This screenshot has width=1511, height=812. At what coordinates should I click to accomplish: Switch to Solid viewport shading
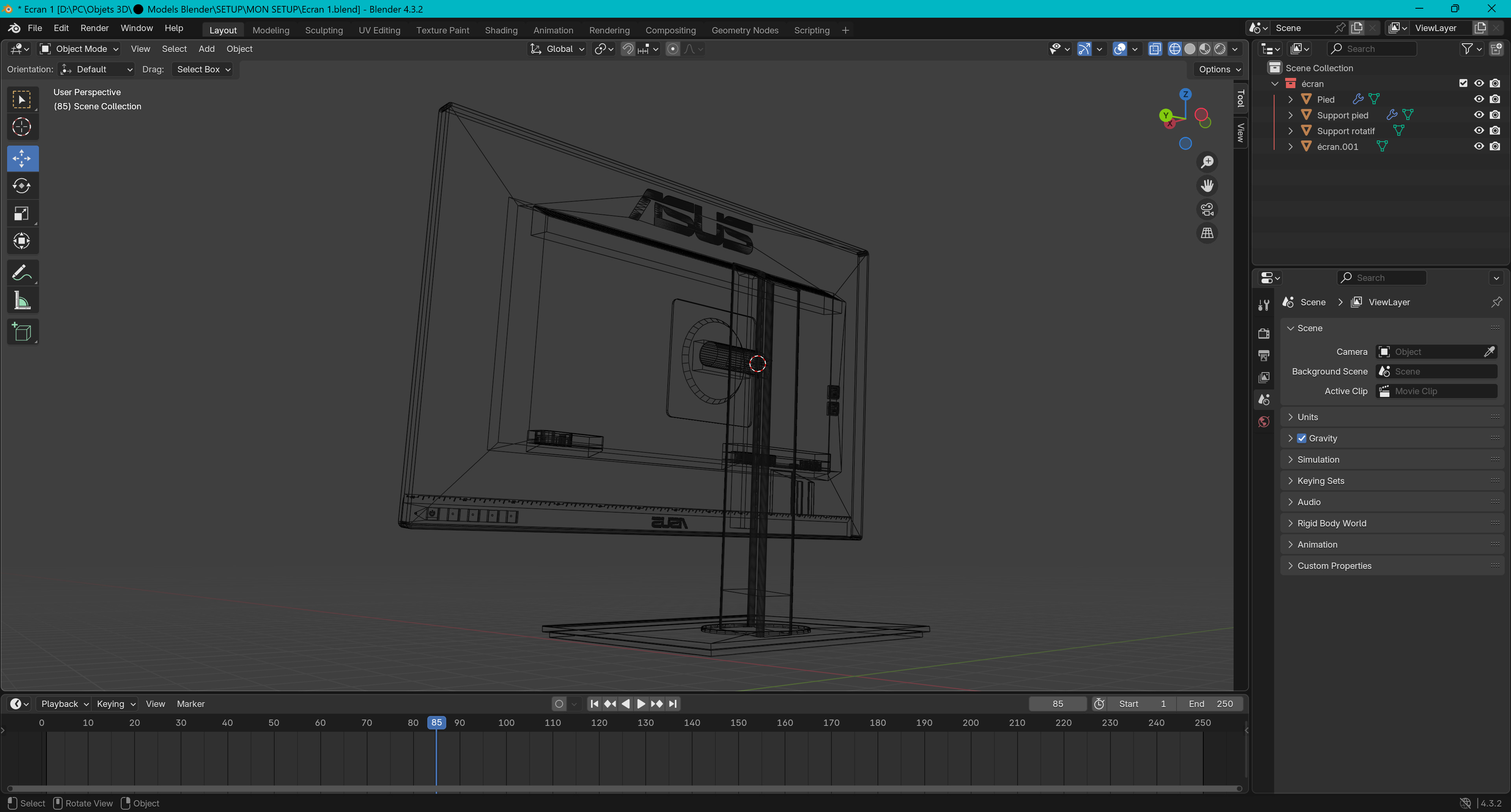click(1190, 49)
